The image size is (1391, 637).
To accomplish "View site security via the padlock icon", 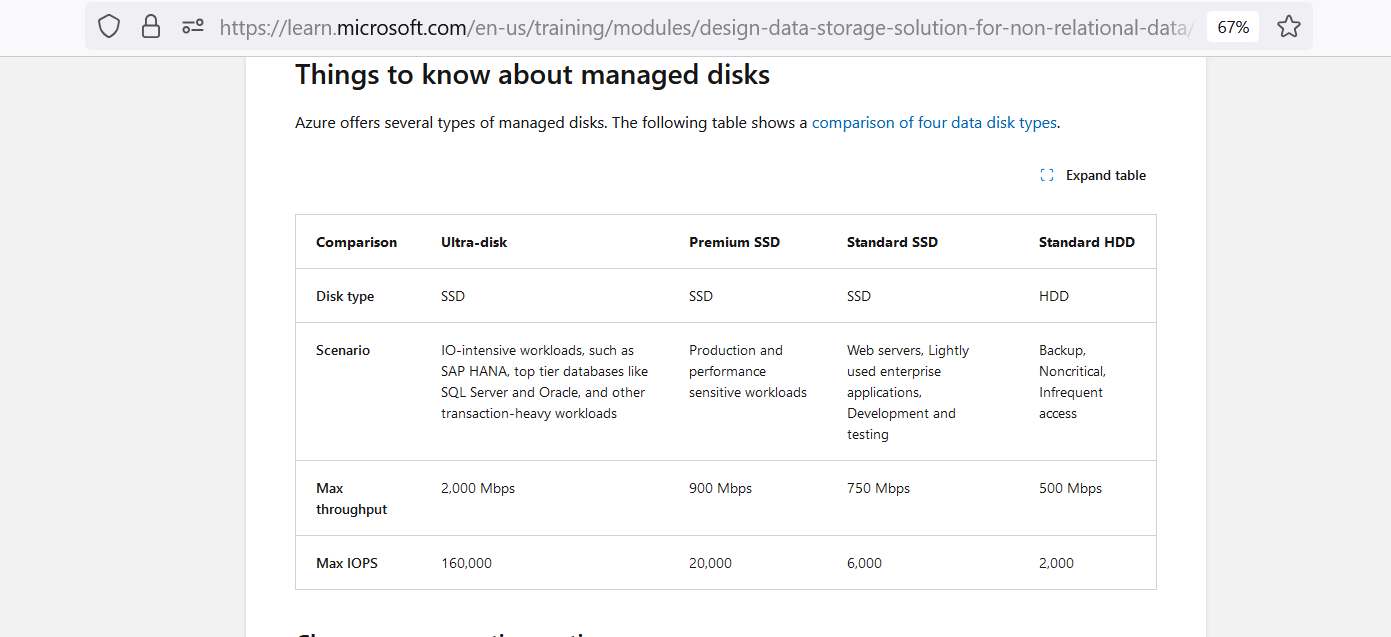I will pos(150,26).
